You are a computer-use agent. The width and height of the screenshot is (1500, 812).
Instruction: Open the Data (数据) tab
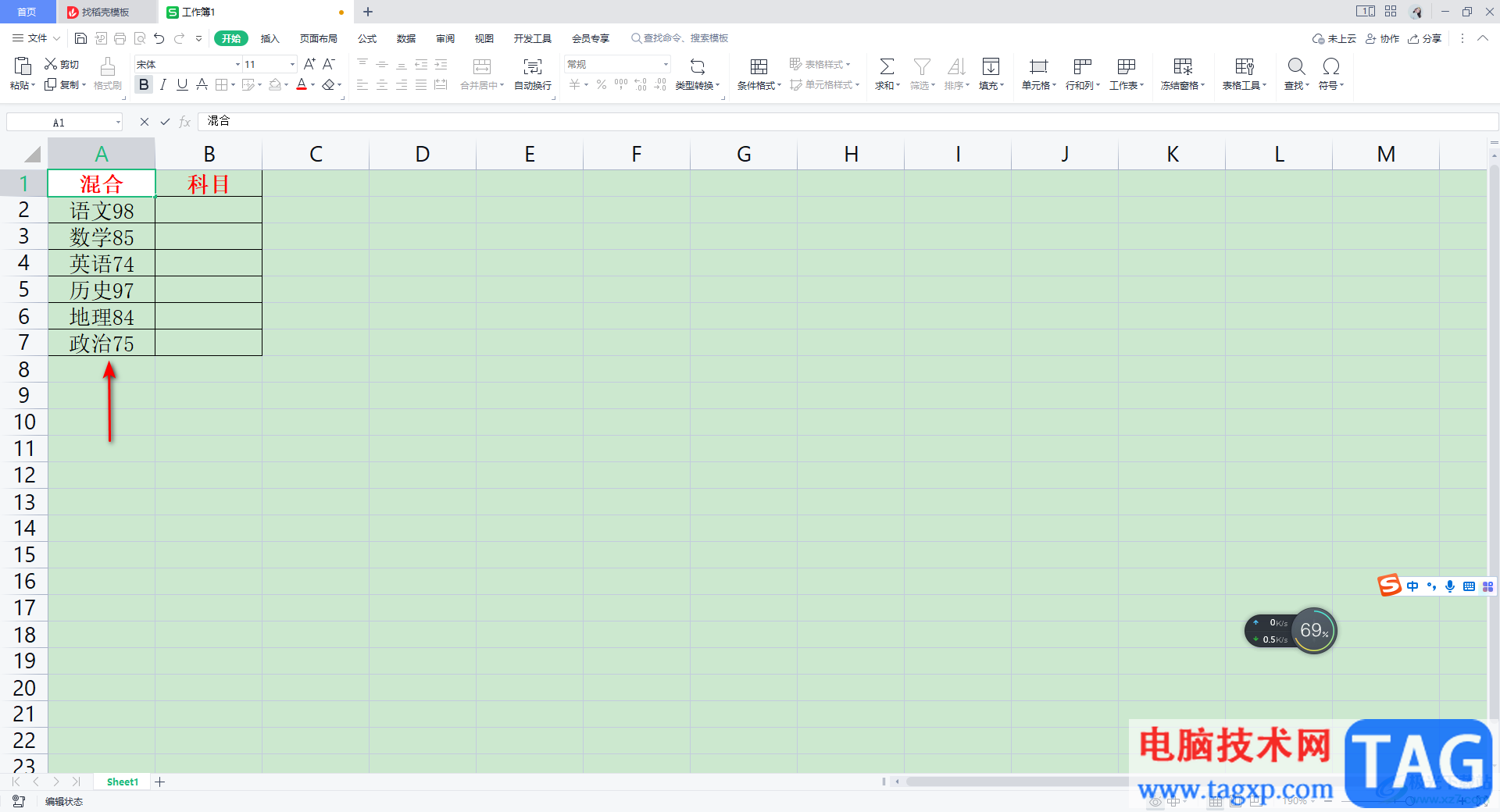(405, 38)
